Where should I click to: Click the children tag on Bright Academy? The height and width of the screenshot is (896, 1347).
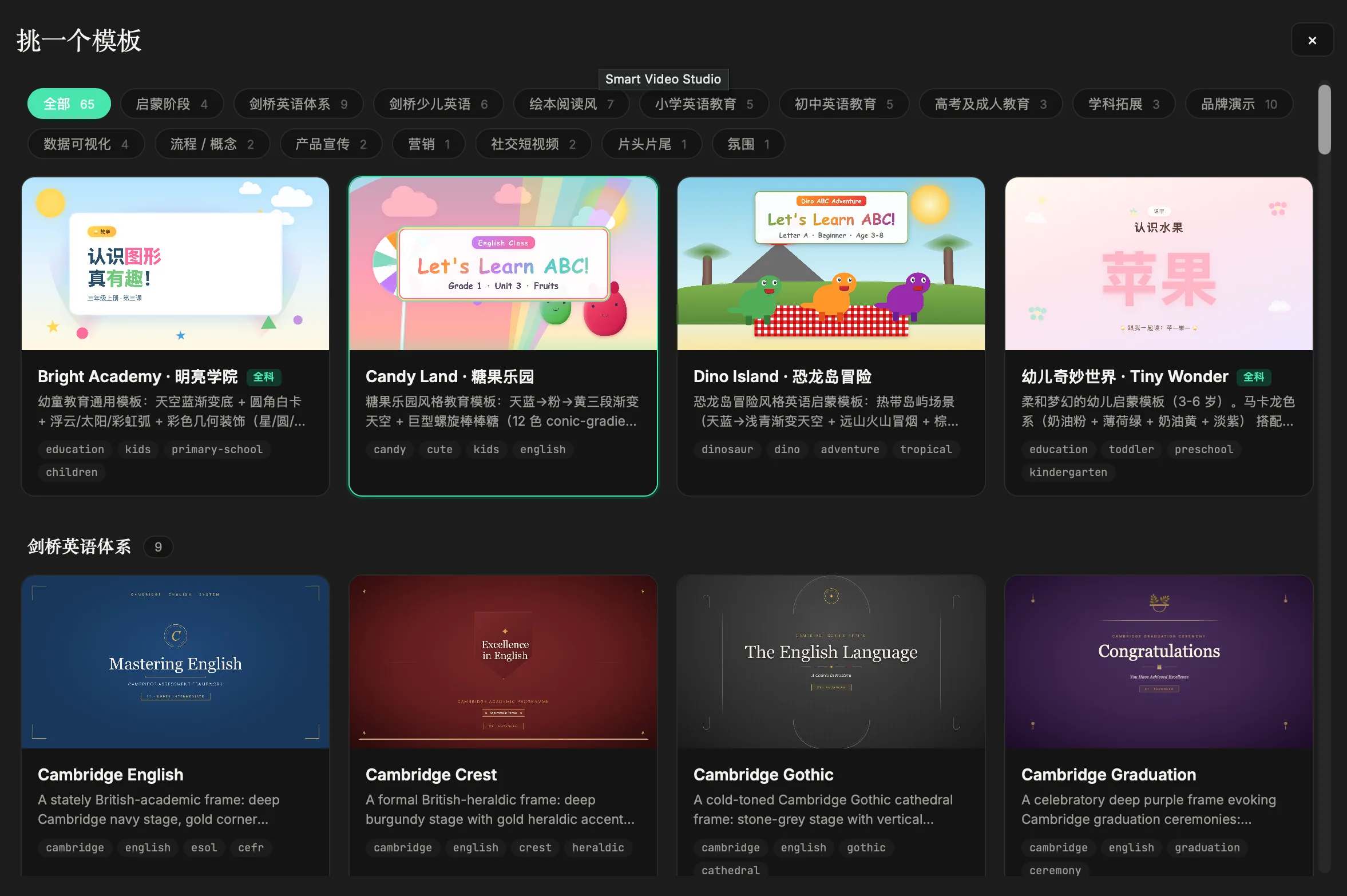pyautogui.click(x=72, y=473)
